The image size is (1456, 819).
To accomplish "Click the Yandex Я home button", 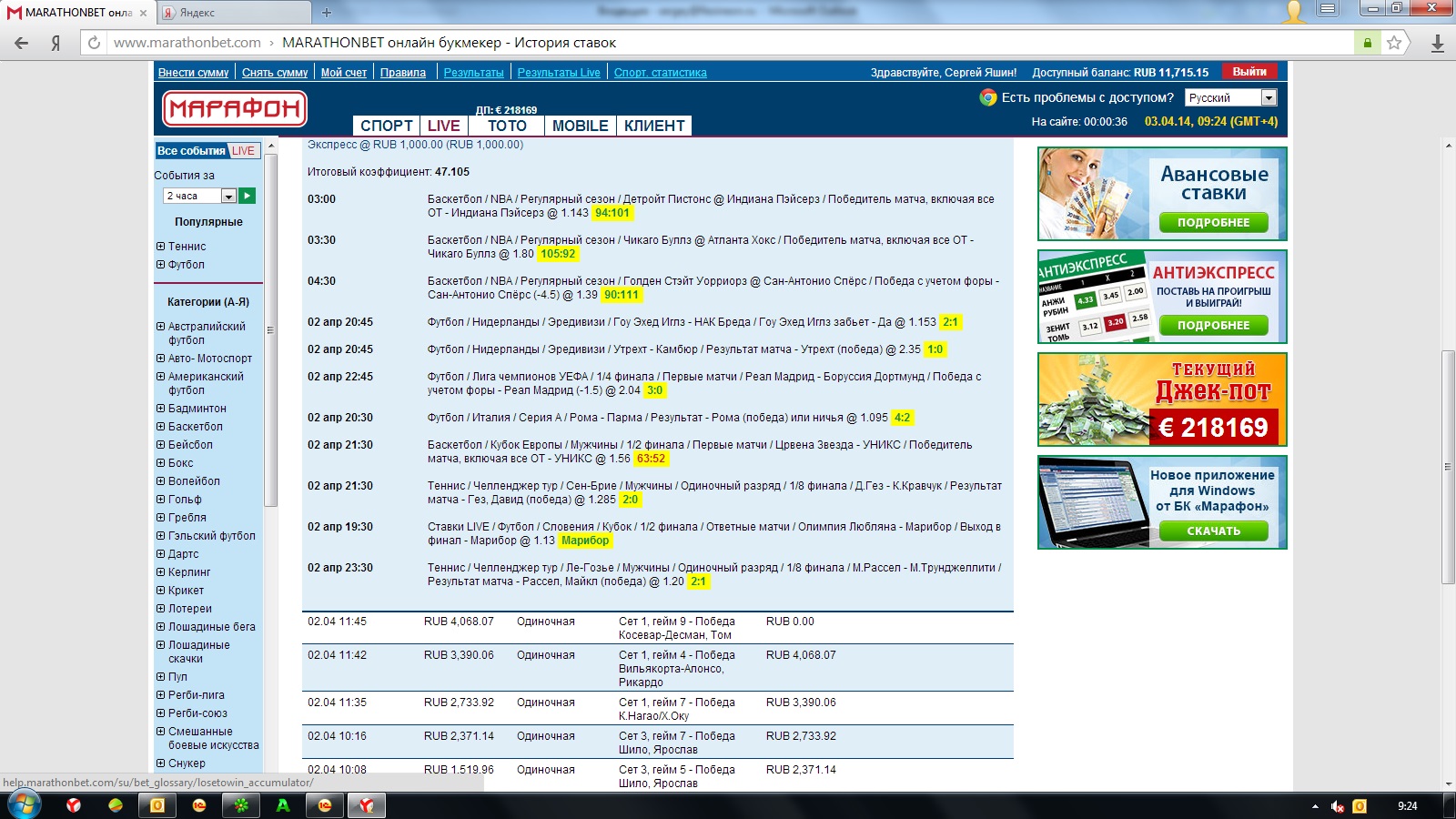I will click(56, 43).
